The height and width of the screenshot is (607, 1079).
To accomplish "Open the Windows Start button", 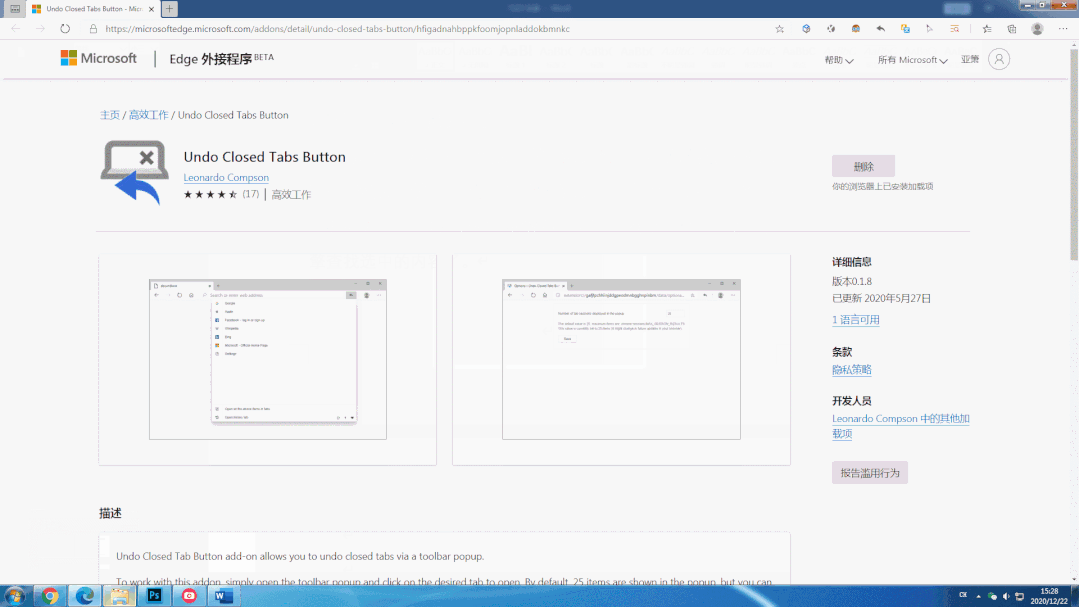I will click(x=15, y=596).
